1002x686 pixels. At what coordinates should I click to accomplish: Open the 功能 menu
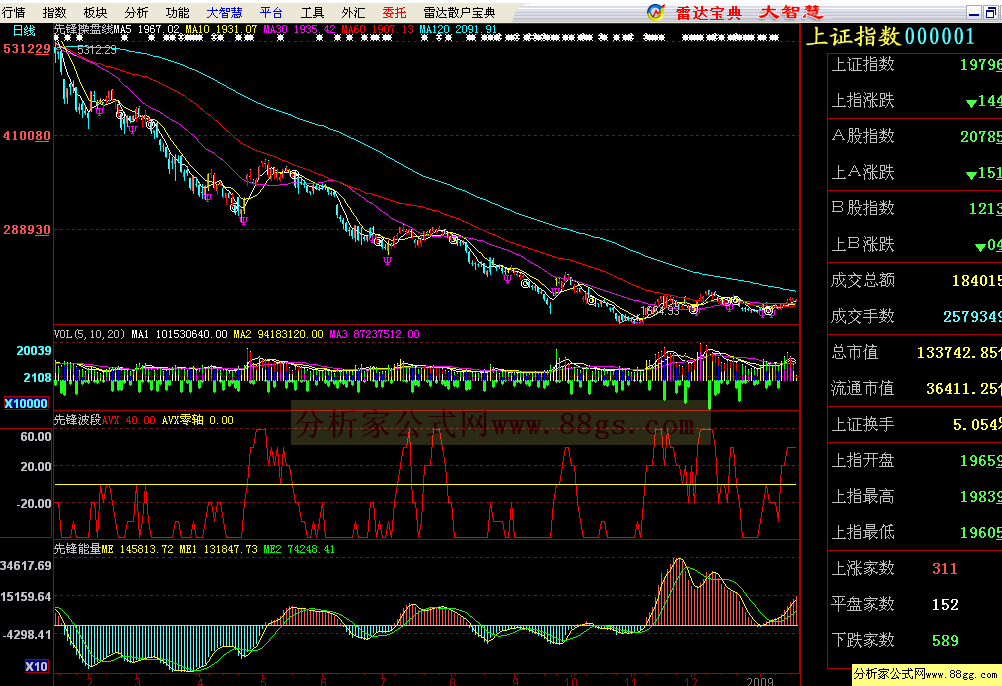click(177, 12)
